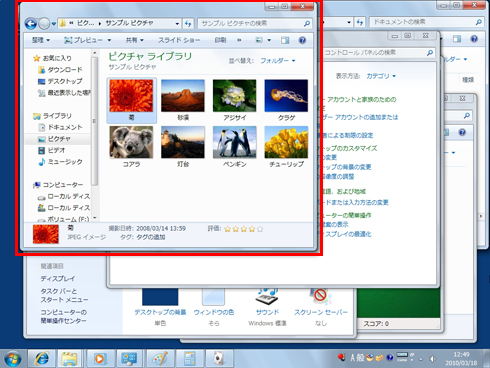The width and height of the screenshot is (490, 368).
Task: Set rating by clicking the empty fifth star
Action: 260,229
